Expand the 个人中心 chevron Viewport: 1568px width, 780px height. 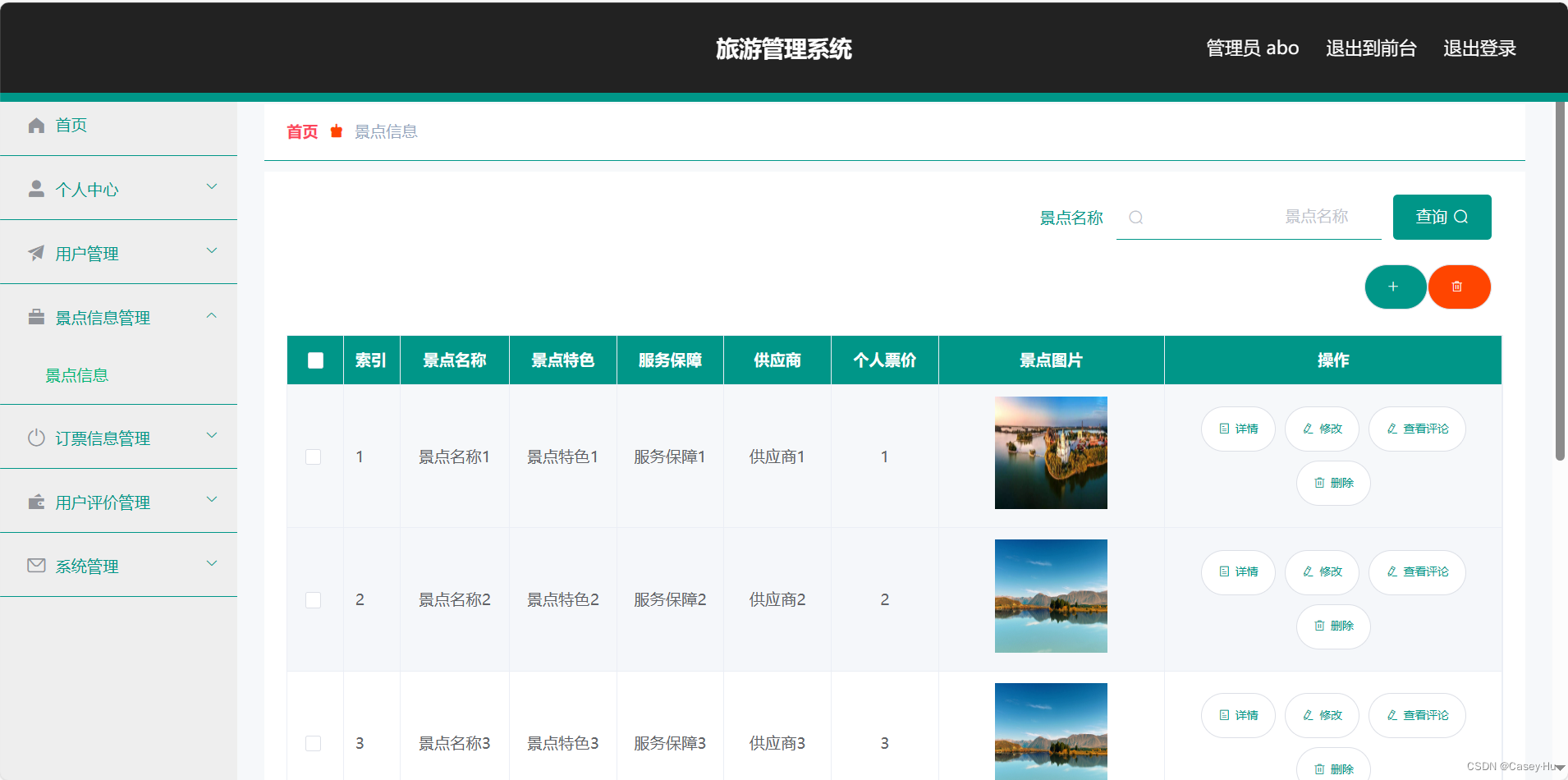point(212,187)
